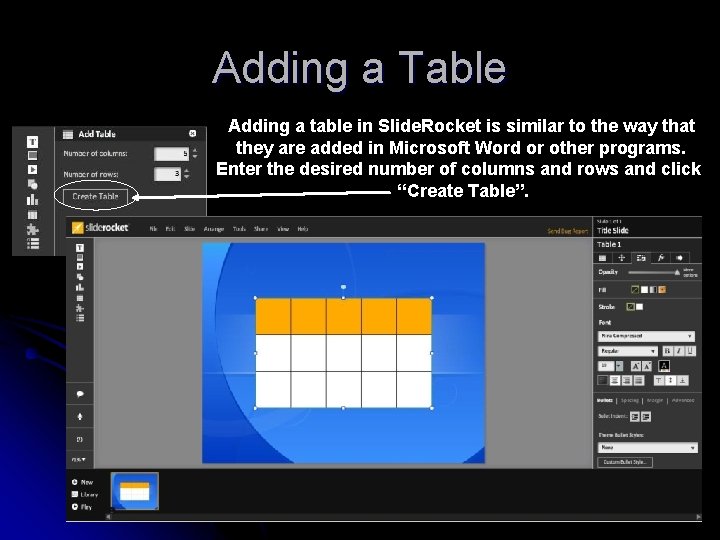Click the Create Table button
Viewport: 720px width, 540px height.
[x=96, y=196]
